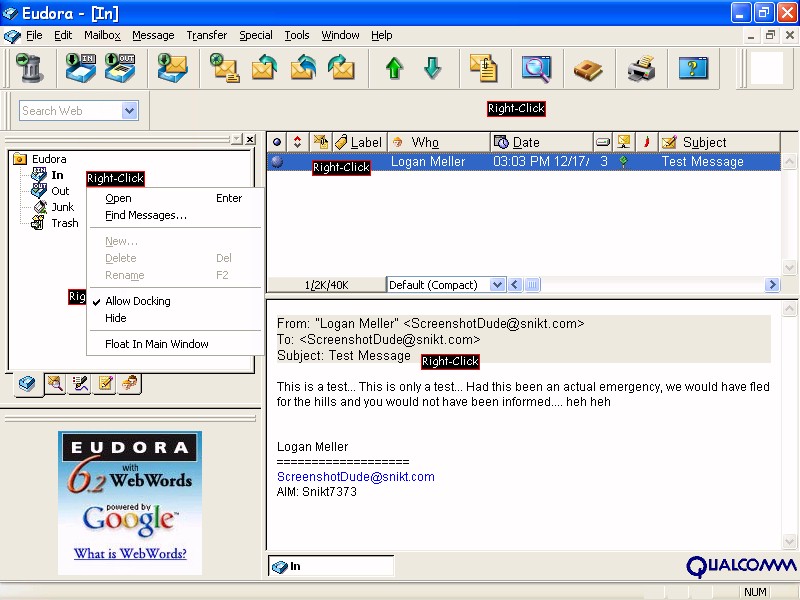This screenshot has width=800, height=600.
Task: Toggle the Allow Docking checked menu item
Action: [x=138, y=301]
